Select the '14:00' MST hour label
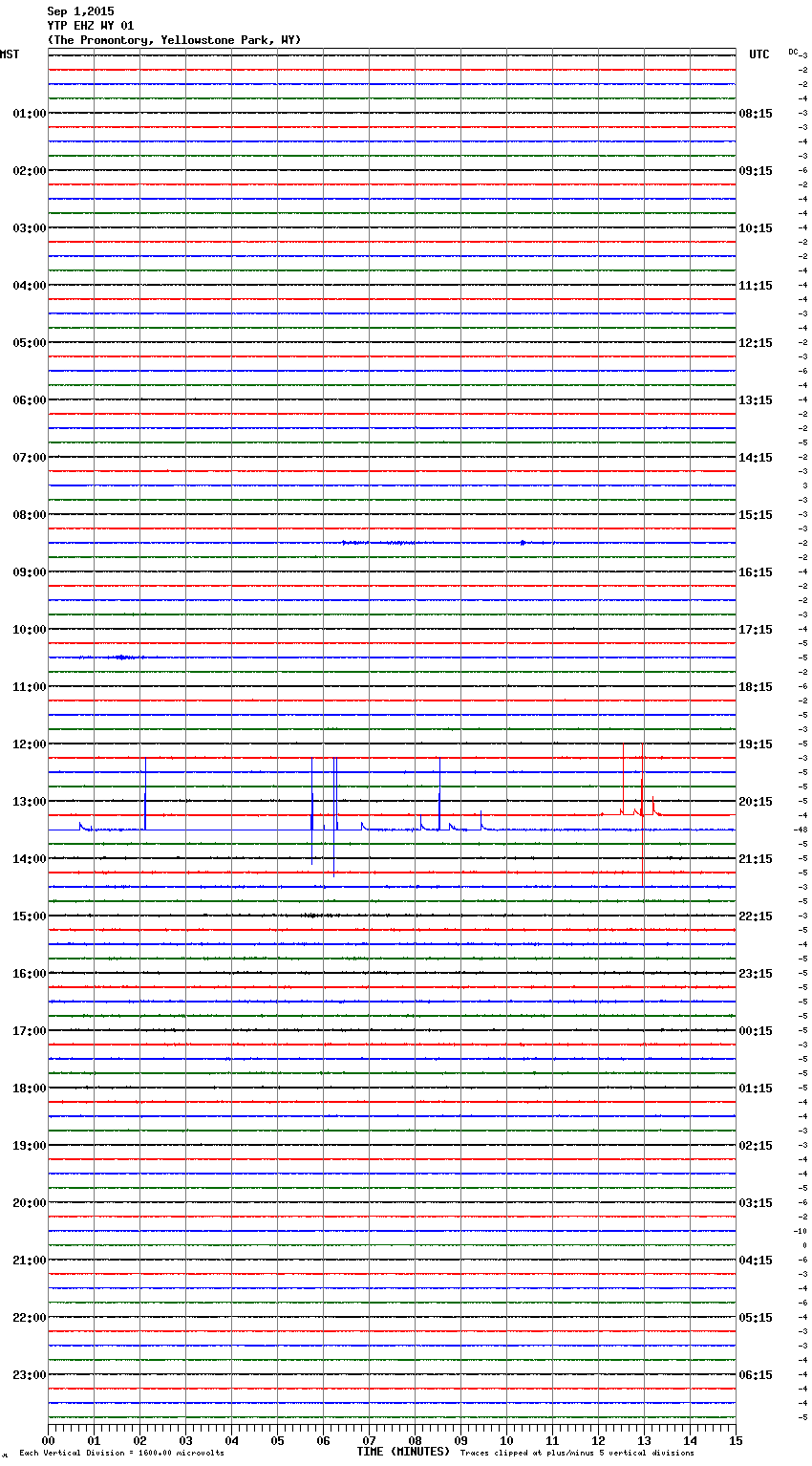812x1466 pixels. [x=30, y=859]
